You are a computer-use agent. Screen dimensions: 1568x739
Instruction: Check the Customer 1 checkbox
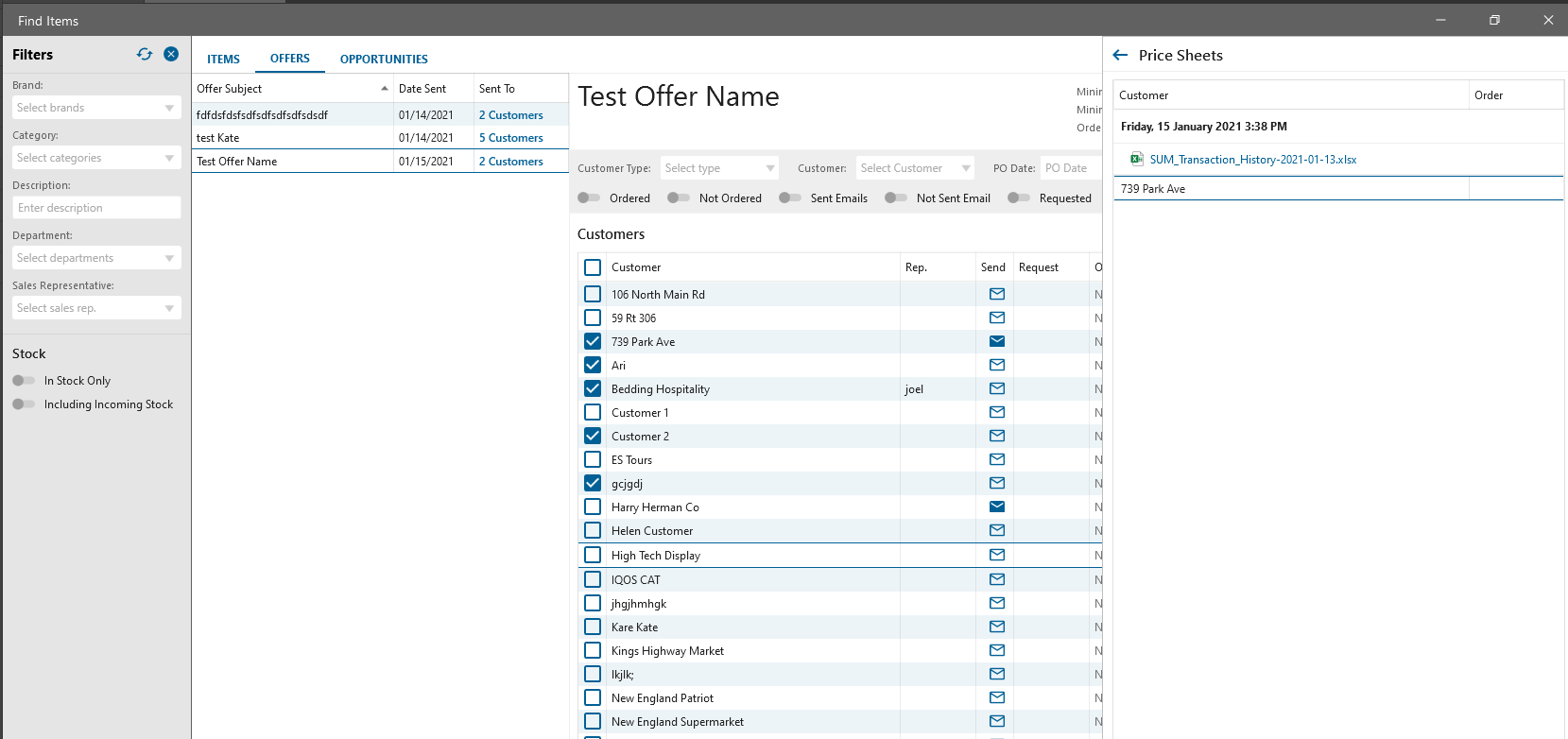pos(593,412)
